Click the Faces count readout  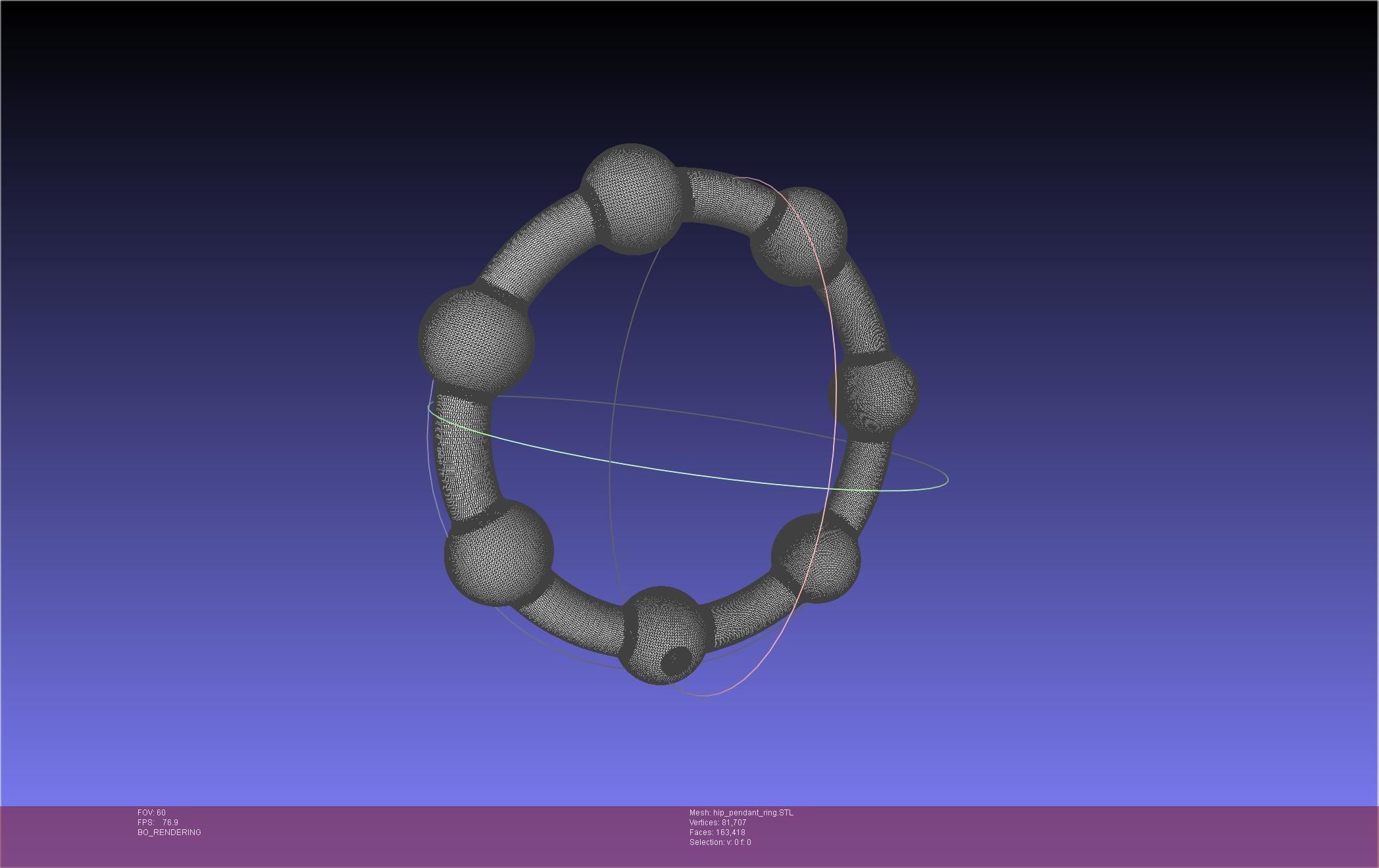point(716,832)
